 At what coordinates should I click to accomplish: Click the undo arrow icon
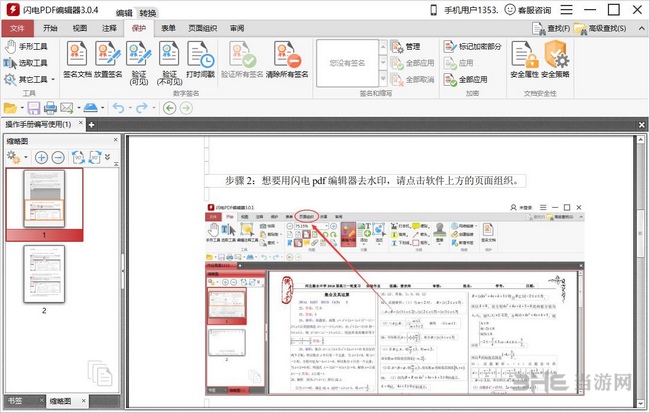click(119, 108)
